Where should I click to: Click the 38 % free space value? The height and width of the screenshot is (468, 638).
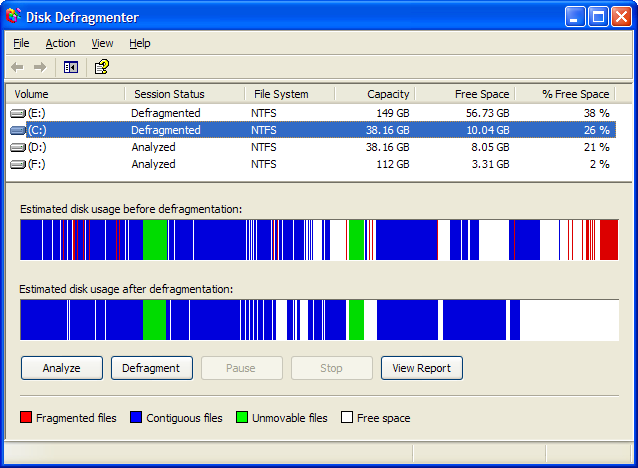[x=596, y=113]
